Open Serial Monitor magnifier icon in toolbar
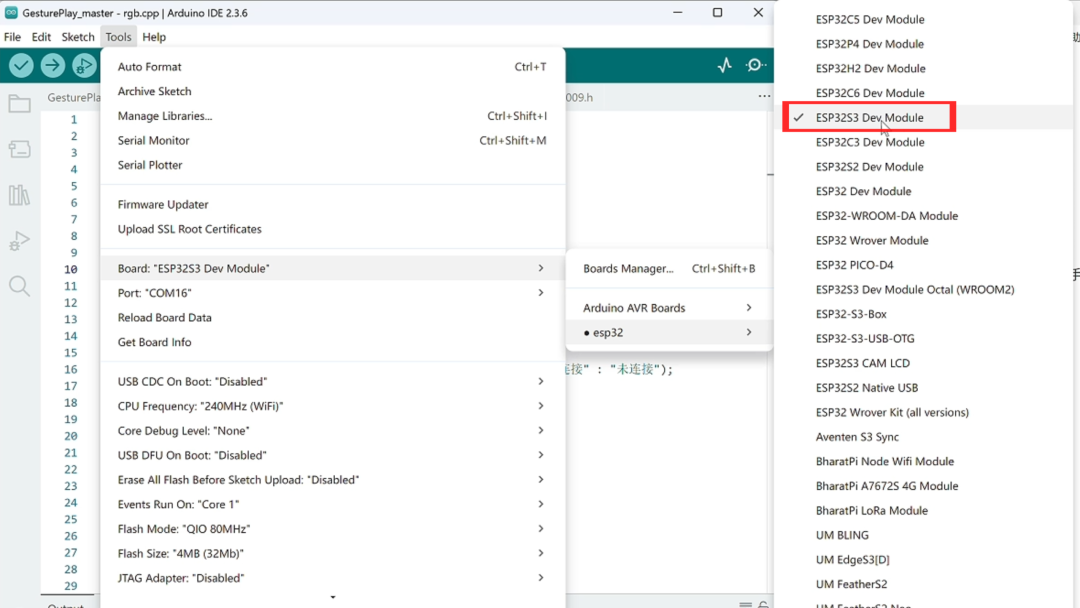This screenshot has width=1080, height=608. [756, 65]
